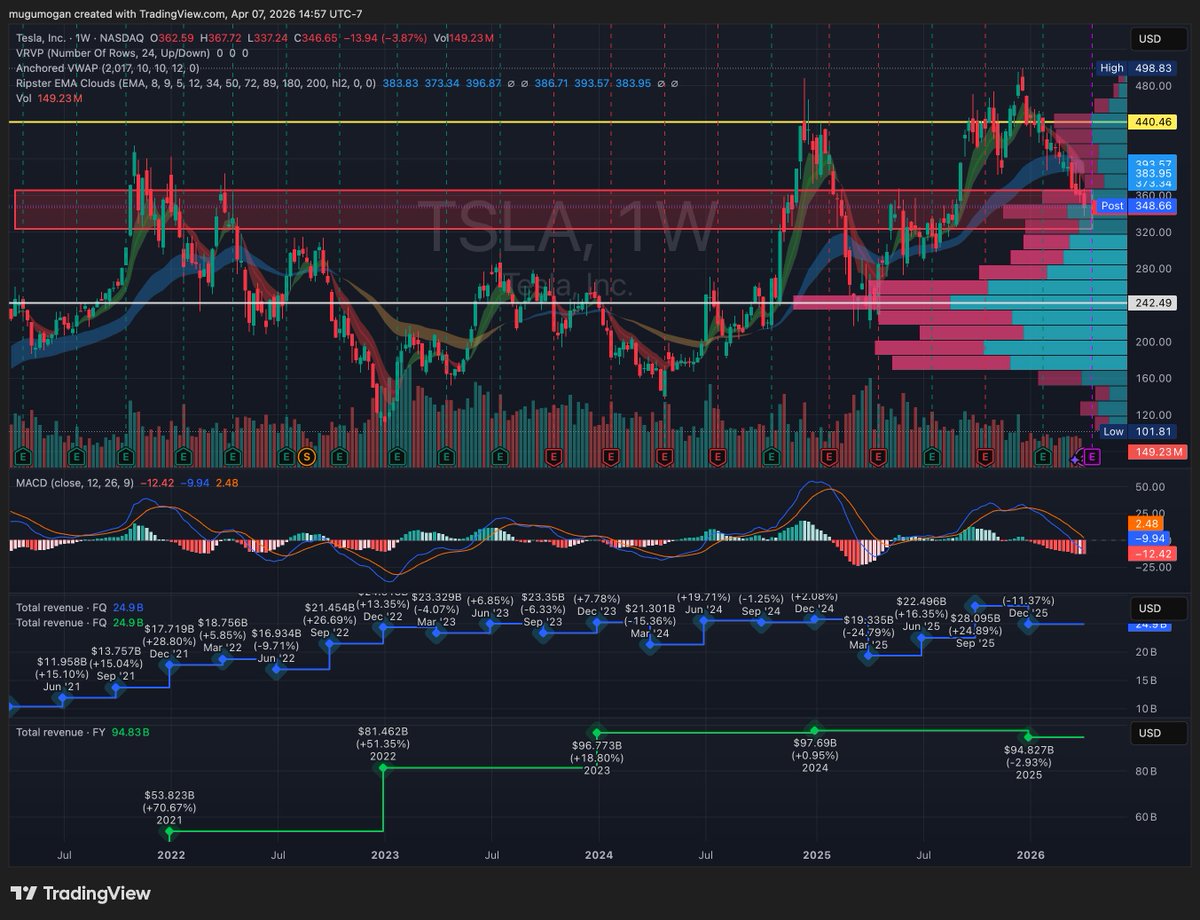The image size is (1200, 920).
Task: Click the sparkle icon beside purple E marker
Action: point(1077,458)
